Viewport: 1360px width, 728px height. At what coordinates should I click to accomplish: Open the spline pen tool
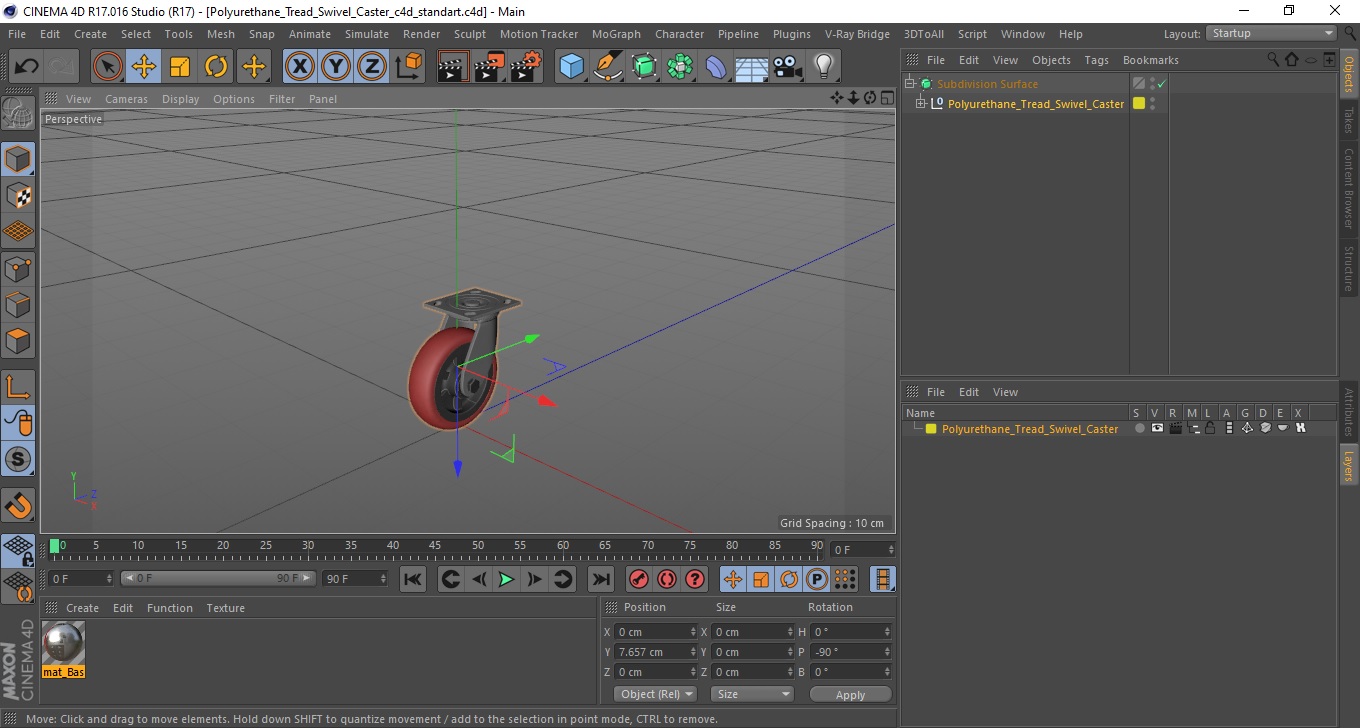608,67
